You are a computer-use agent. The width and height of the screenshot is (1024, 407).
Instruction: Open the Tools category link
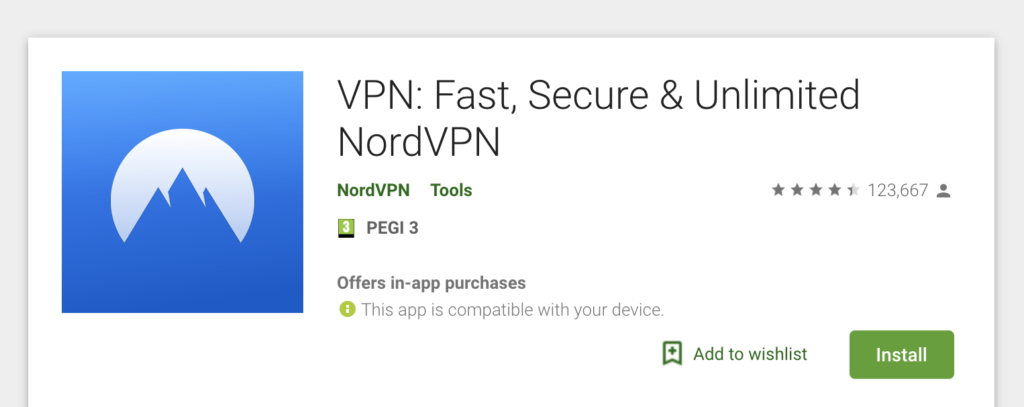(x=451, y=190)
